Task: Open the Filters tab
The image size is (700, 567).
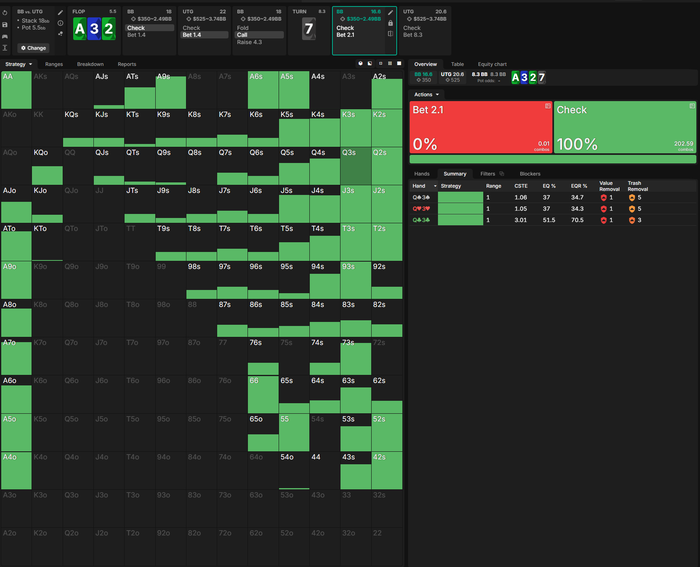Action: coord(488,174)
